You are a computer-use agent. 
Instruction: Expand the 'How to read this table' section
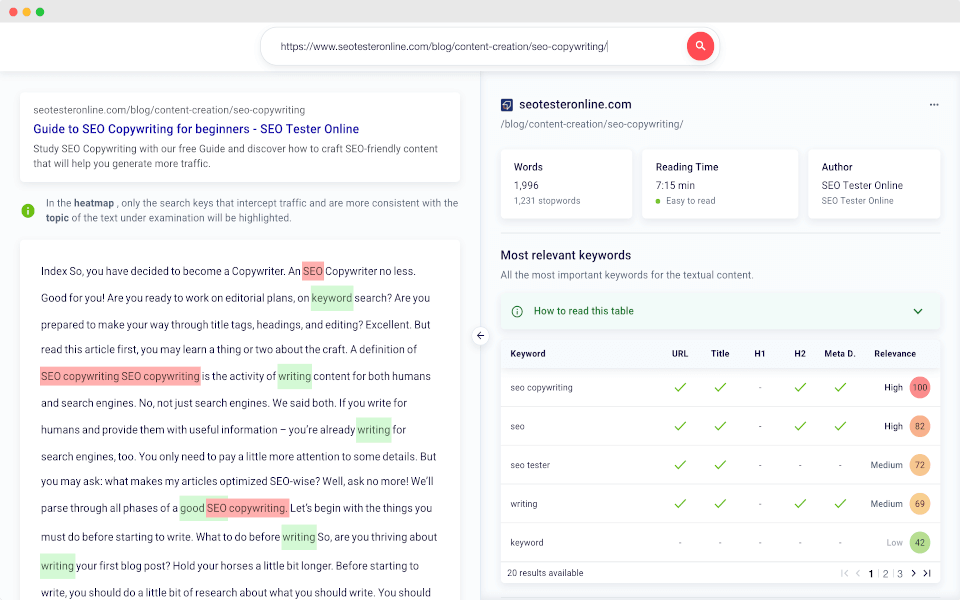918,311
